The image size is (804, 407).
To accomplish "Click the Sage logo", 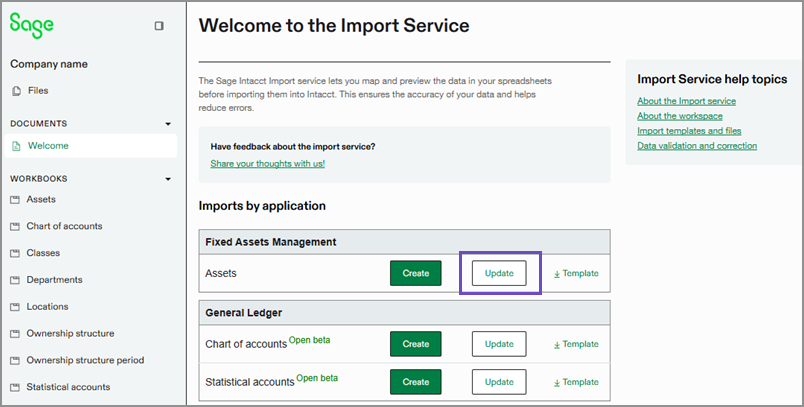I will 32,25.
